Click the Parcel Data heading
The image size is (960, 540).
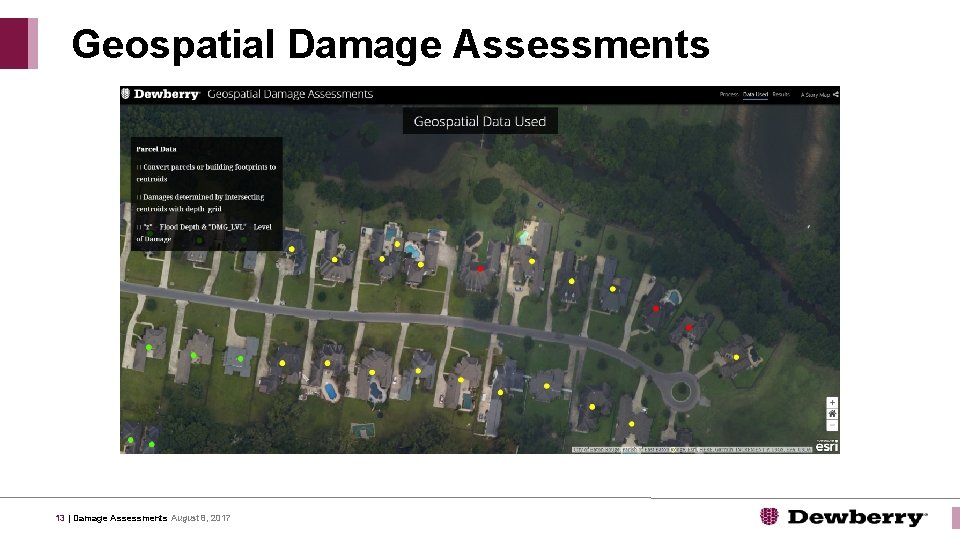156,149
